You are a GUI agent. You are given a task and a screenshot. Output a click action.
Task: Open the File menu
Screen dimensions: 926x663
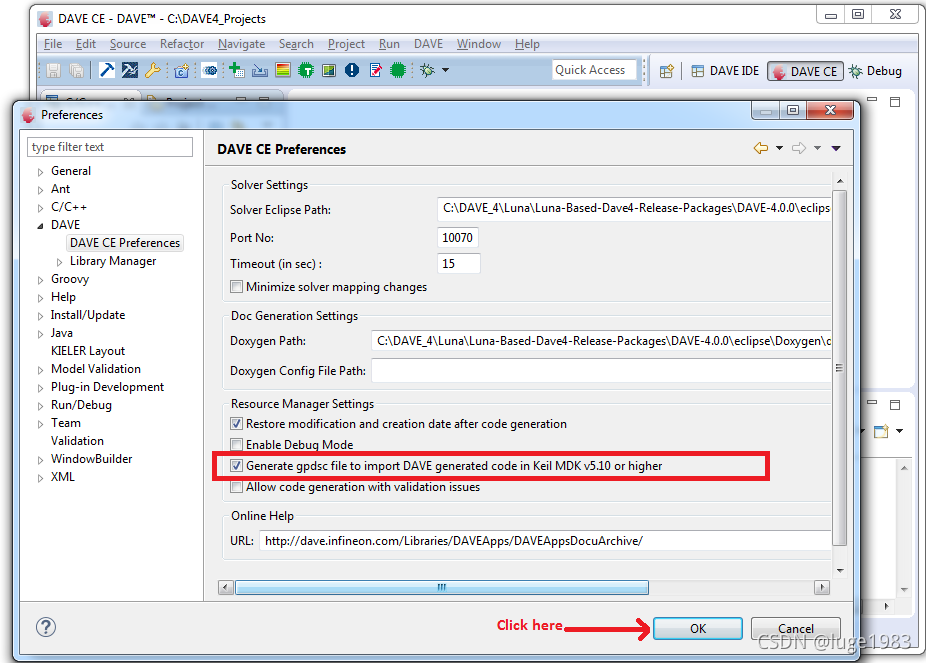53,44
